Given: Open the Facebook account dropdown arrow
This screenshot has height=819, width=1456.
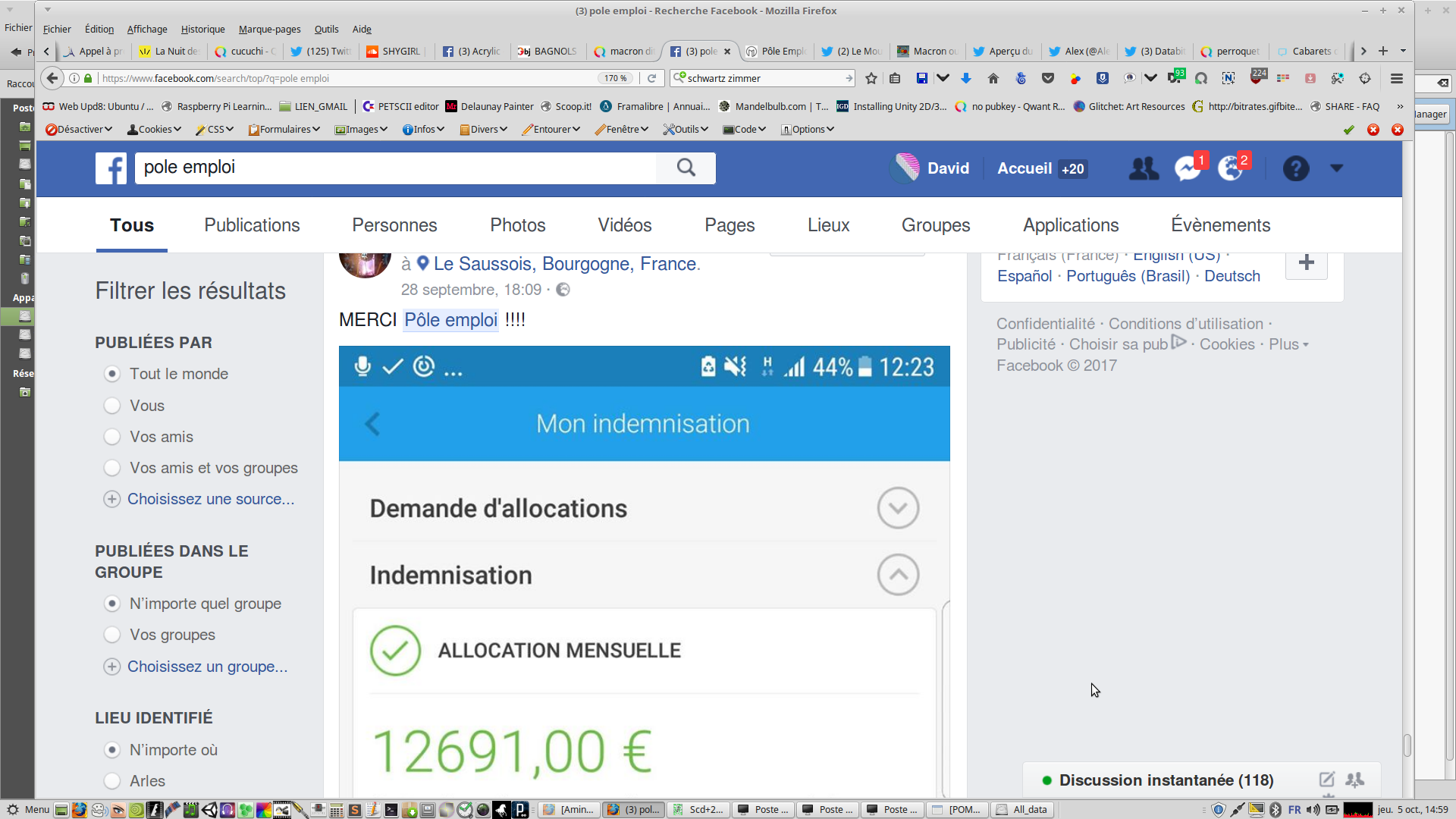Looking at the screenshot, I should pyautogui.click(x=1336, y=168).
